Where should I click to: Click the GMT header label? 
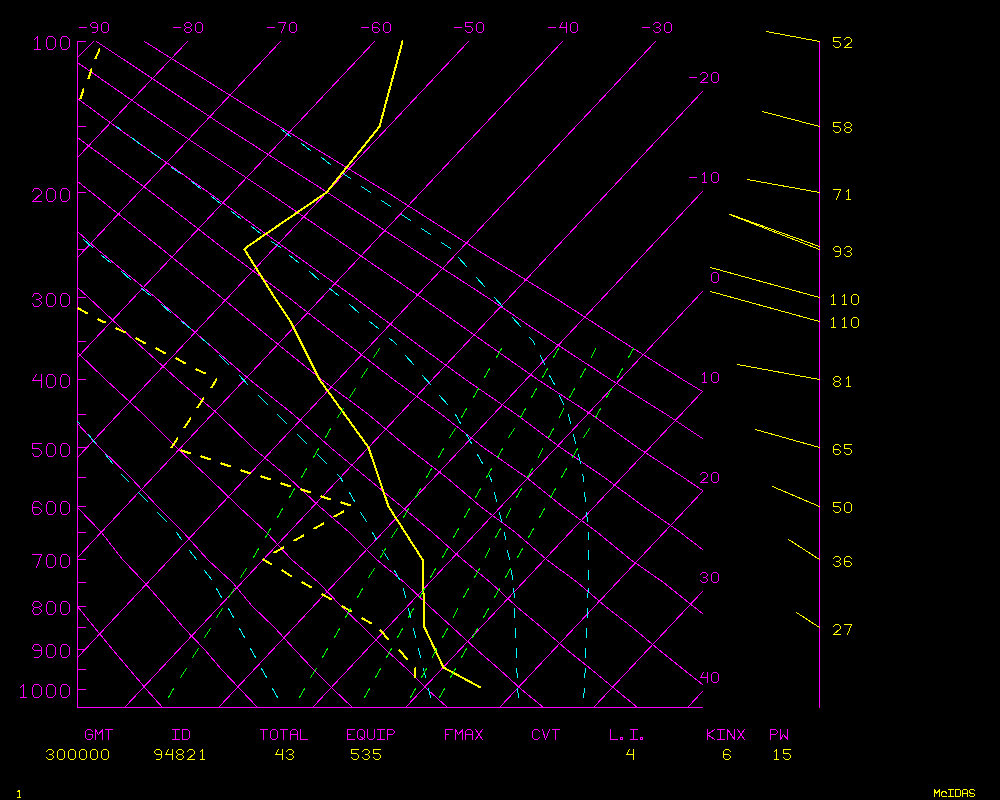[99, 735]
